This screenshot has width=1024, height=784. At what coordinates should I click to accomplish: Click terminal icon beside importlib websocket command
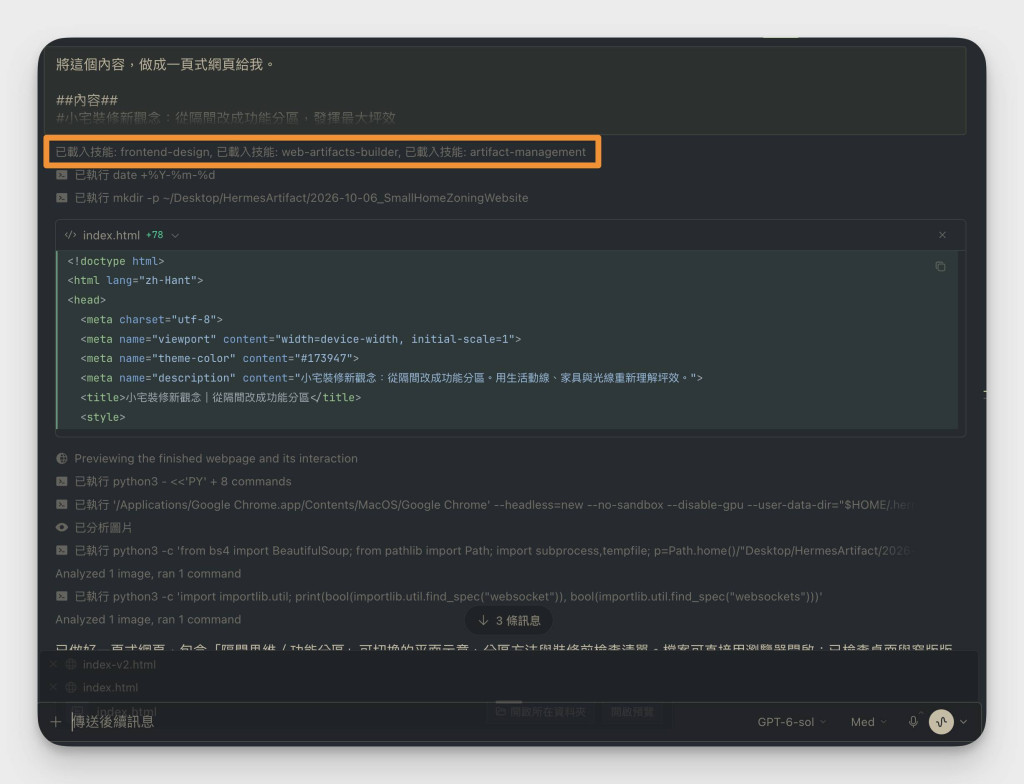62,596
